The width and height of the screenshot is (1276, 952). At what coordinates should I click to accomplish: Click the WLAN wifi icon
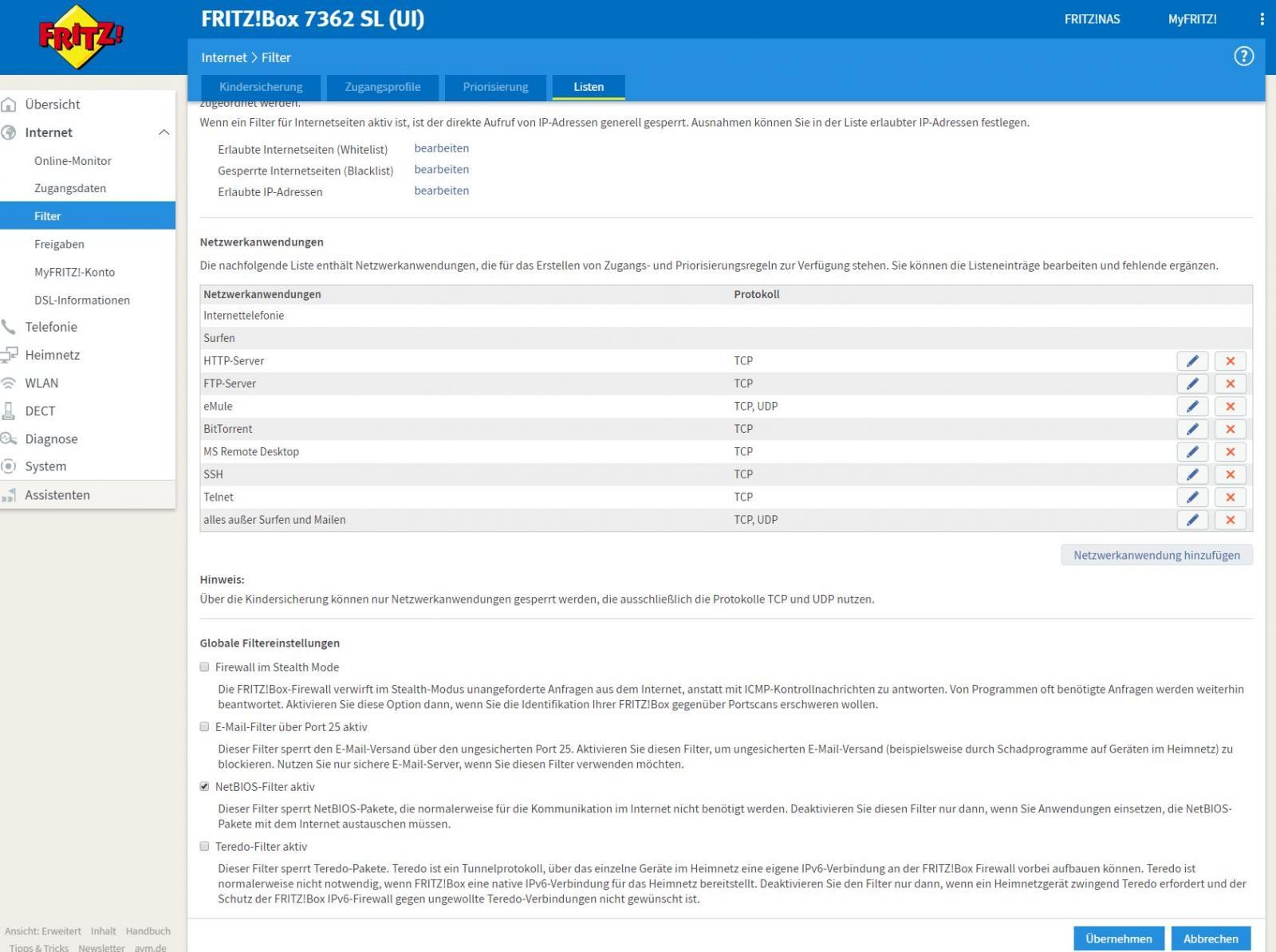[x=9, y=383]
